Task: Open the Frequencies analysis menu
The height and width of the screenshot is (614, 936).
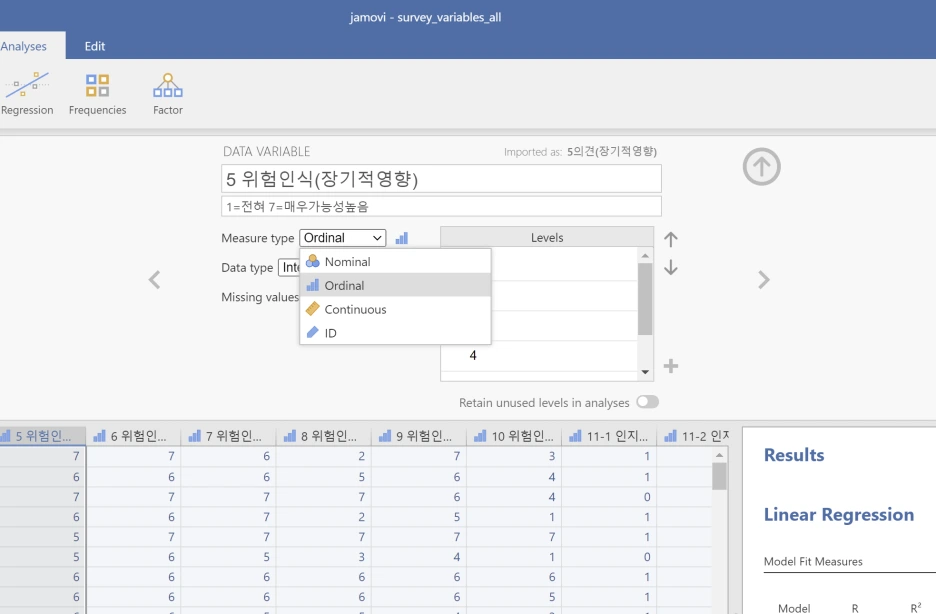Action: point(97,93)
